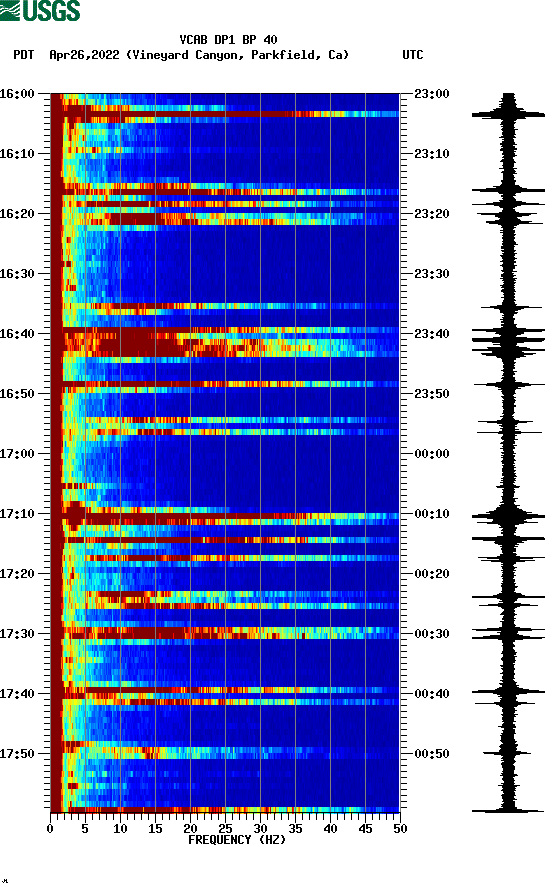The height and width of the screenshot is (892, 552).
Task: Click the 'PDT' timezone label
Action: point(24,55)
